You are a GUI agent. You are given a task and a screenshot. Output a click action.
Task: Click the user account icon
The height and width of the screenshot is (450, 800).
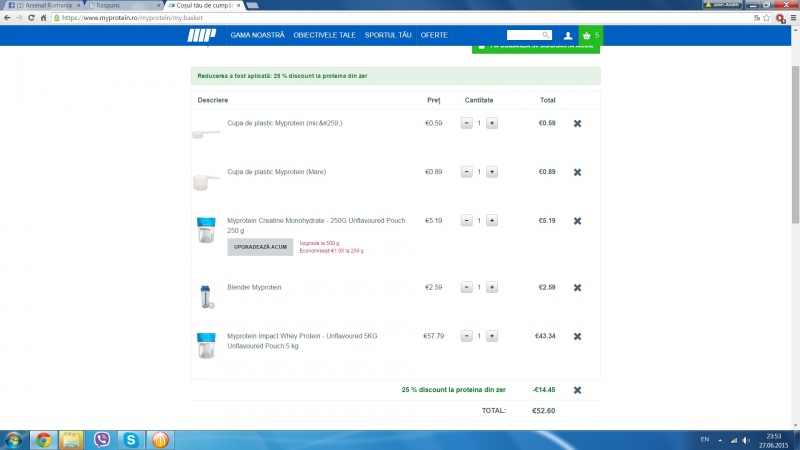point(568,35)
